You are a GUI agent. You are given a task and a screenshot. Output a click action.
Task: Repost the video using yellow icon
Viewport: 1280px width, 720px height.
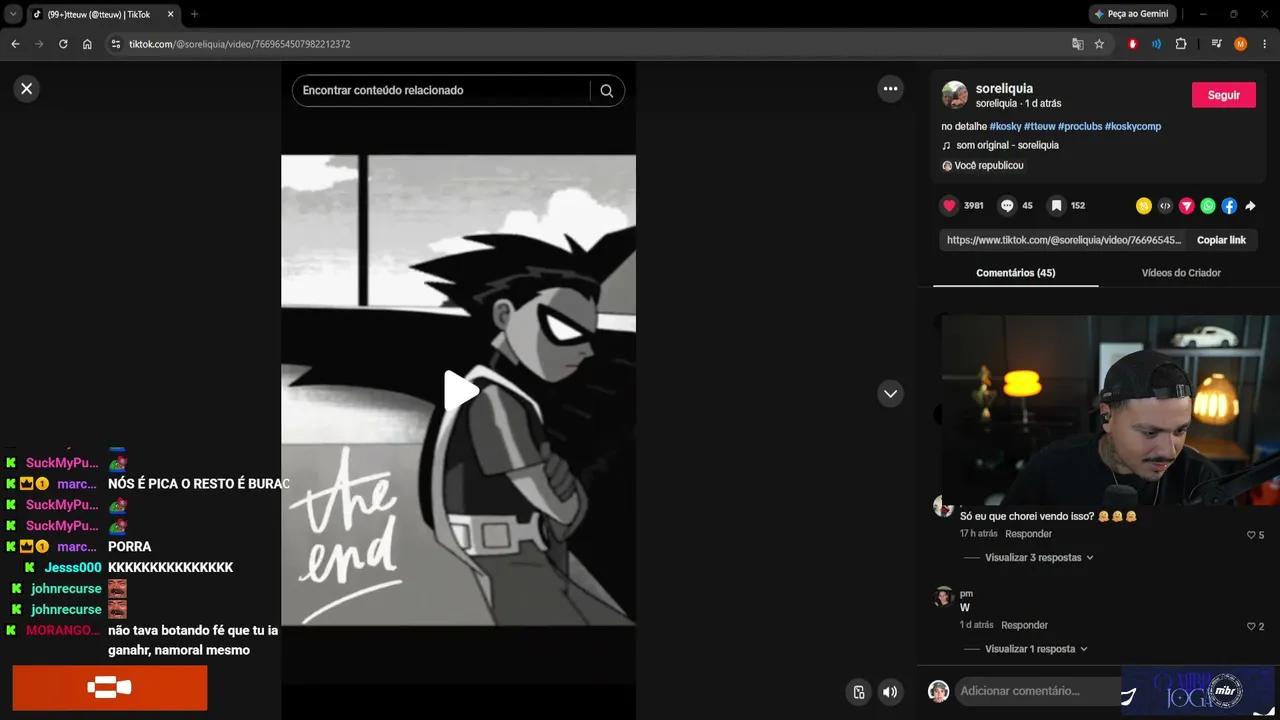pyautogui.click(x=1144, y=206)
